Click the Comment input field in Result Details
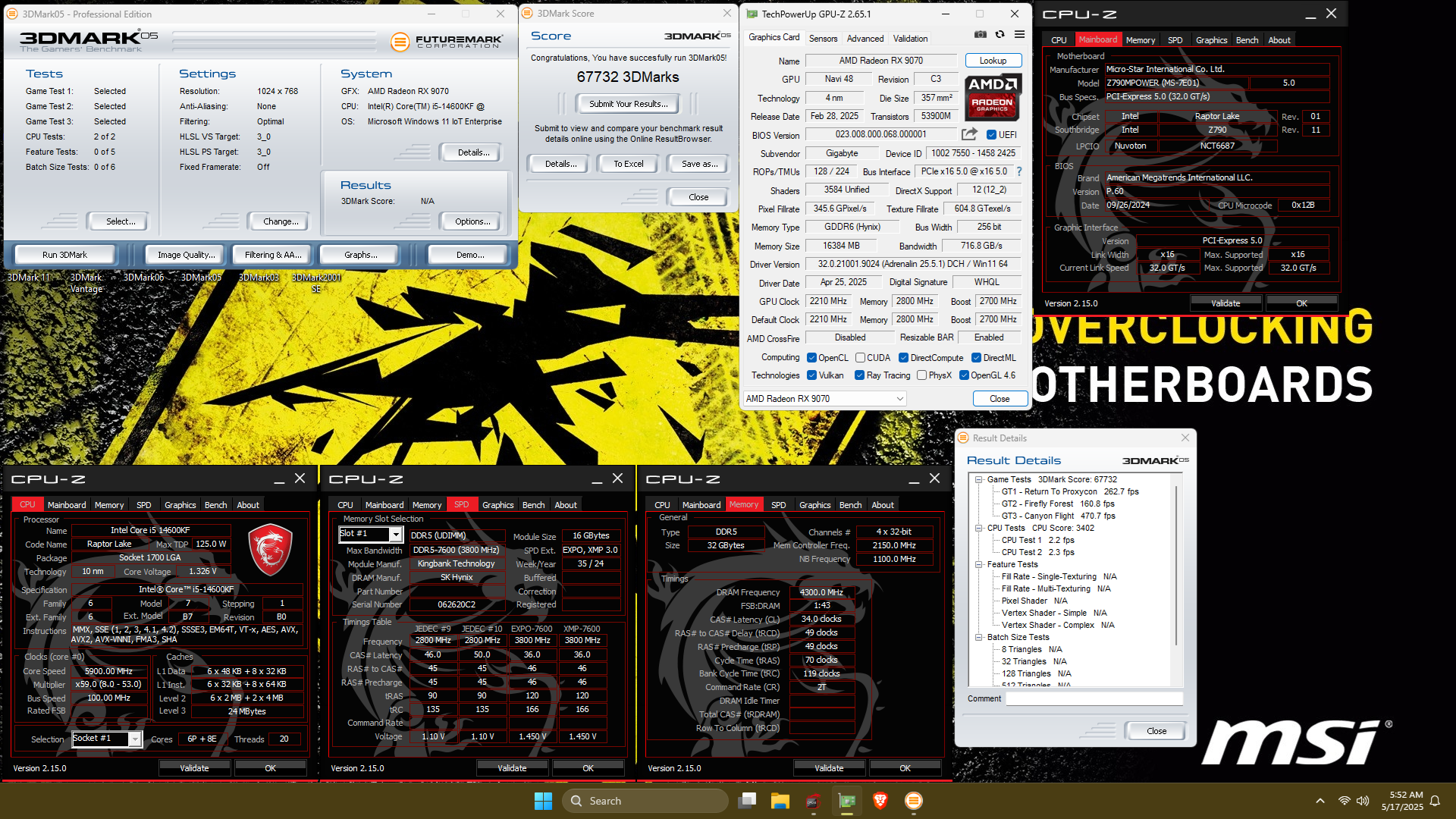The width and height of the screenshot is (1456, 819). click(x=1094, y=698)
